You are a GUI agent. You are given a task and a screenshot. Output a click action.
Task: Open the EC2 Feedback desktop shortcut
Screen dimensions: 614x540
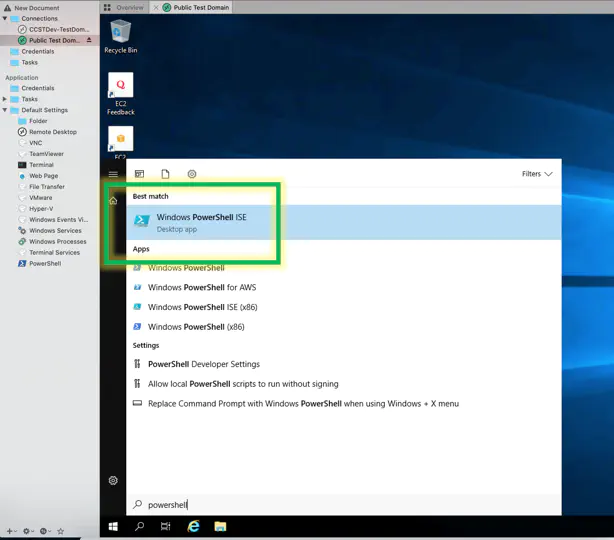(x=121, y=94)
